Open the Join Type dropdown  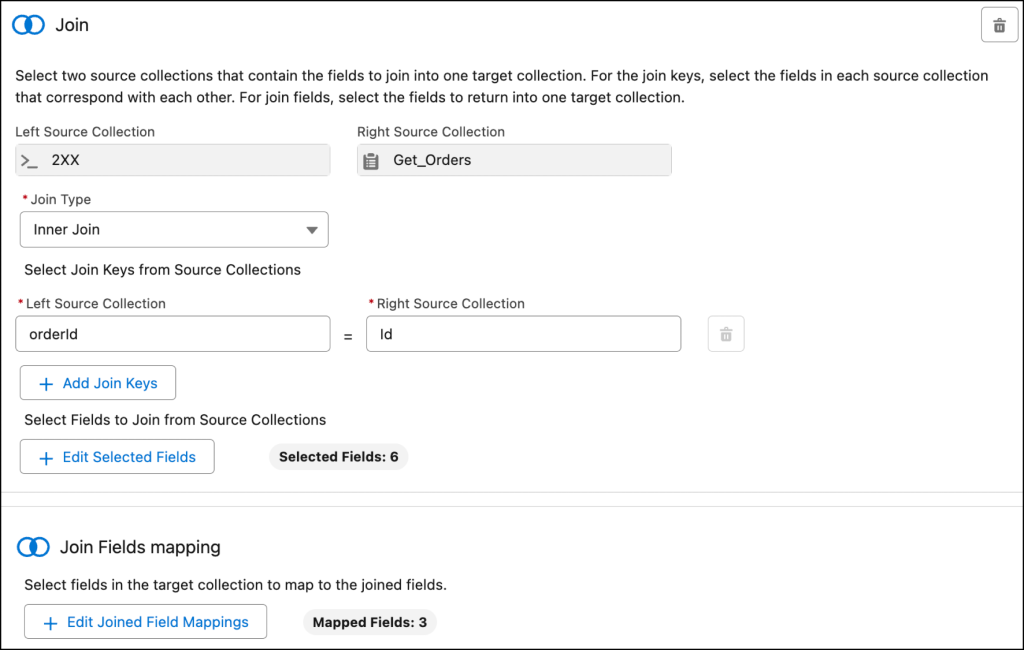(173, 230)
